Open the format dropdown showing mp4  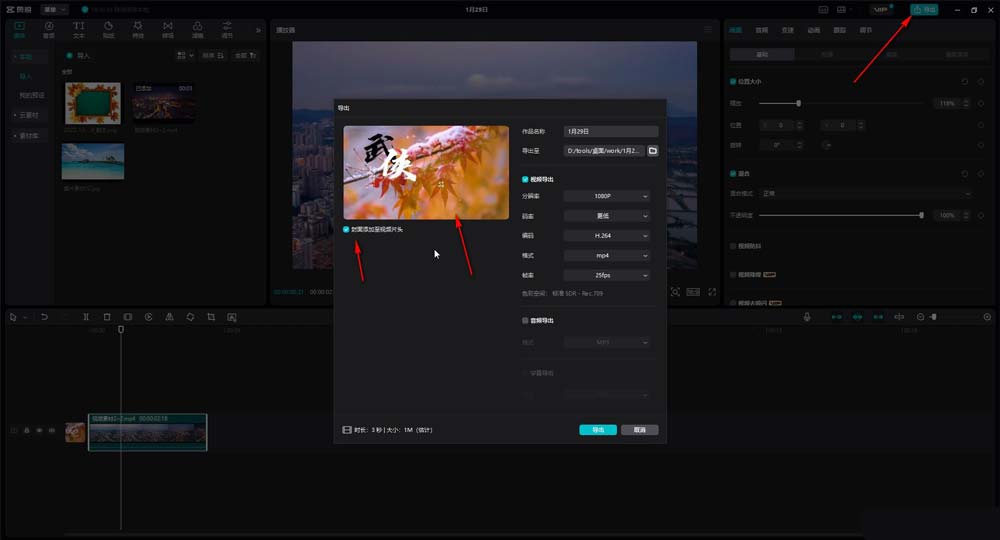click(x=606, y=256)
